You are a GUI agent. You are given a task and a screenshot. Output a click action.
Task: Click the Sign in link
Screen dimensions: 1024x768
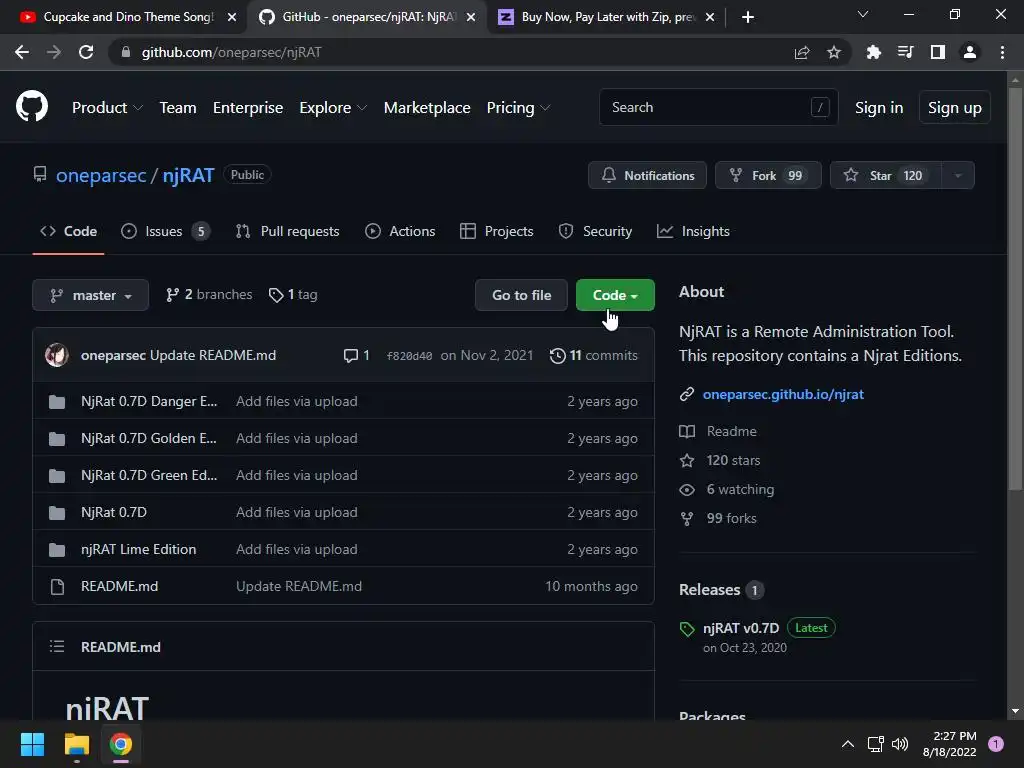879,108
